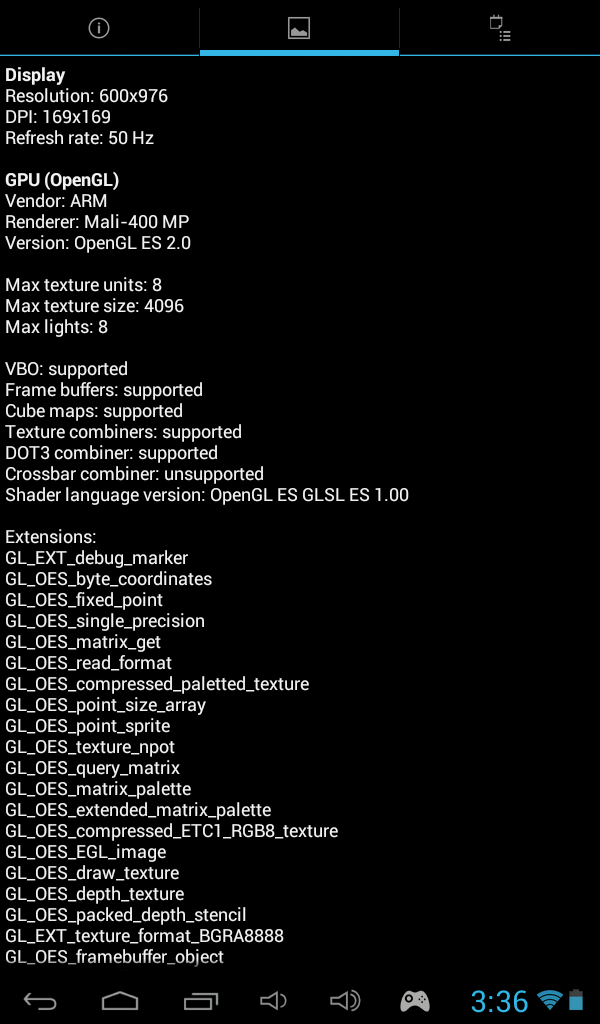Image resolution: width=600 pixels, height=1024 pixels.
Task: Select the GL_EXT_debug_marker extension line
Action: (x=97, y=558)
